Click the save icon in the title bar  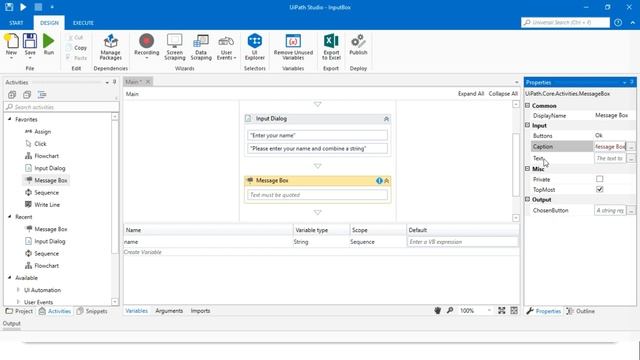(9, 7)
